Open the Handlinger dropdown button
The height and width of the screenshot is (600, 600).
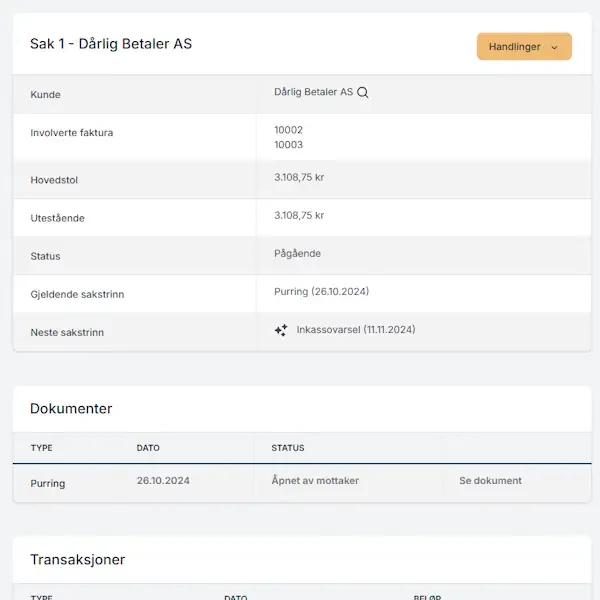pyautogui.click(x=523, y=47)
